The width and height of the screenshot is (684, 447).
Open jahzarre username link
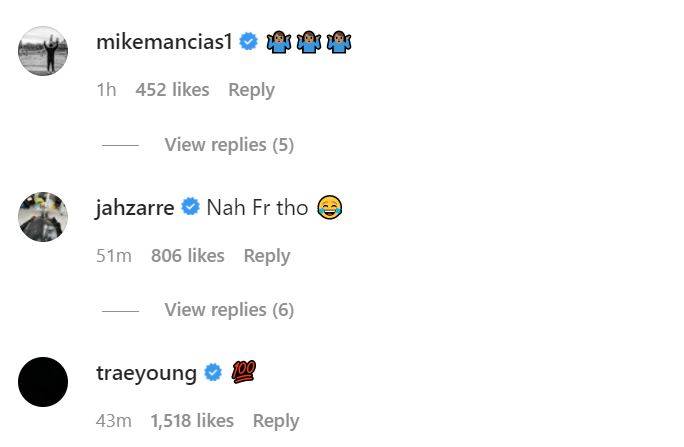coord(135,208)
